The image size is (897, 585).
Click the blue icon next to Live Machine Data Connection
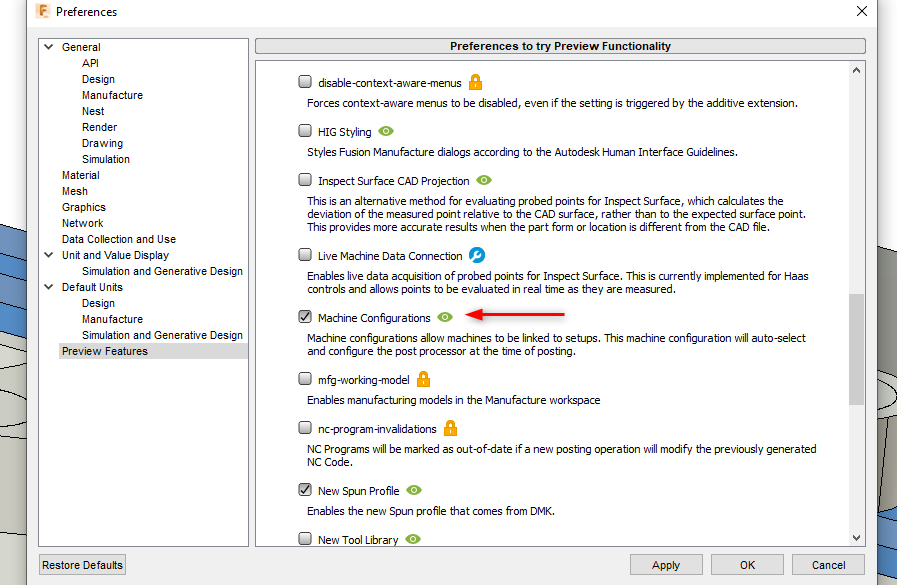(477, 255)
